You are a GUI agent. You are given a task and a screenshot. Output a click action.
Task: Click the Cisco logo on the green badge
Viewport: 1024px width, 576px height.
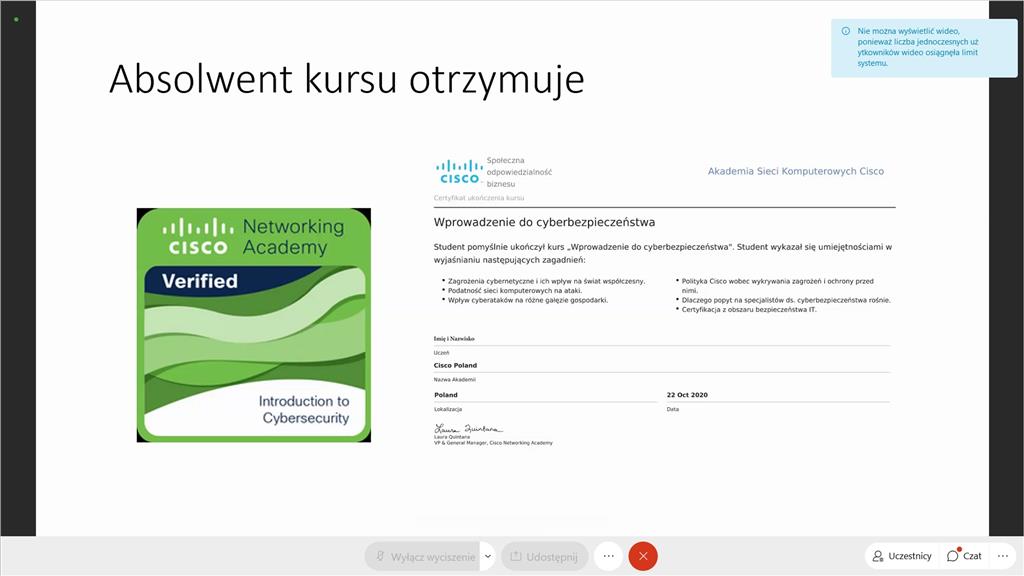coord(198,237)
